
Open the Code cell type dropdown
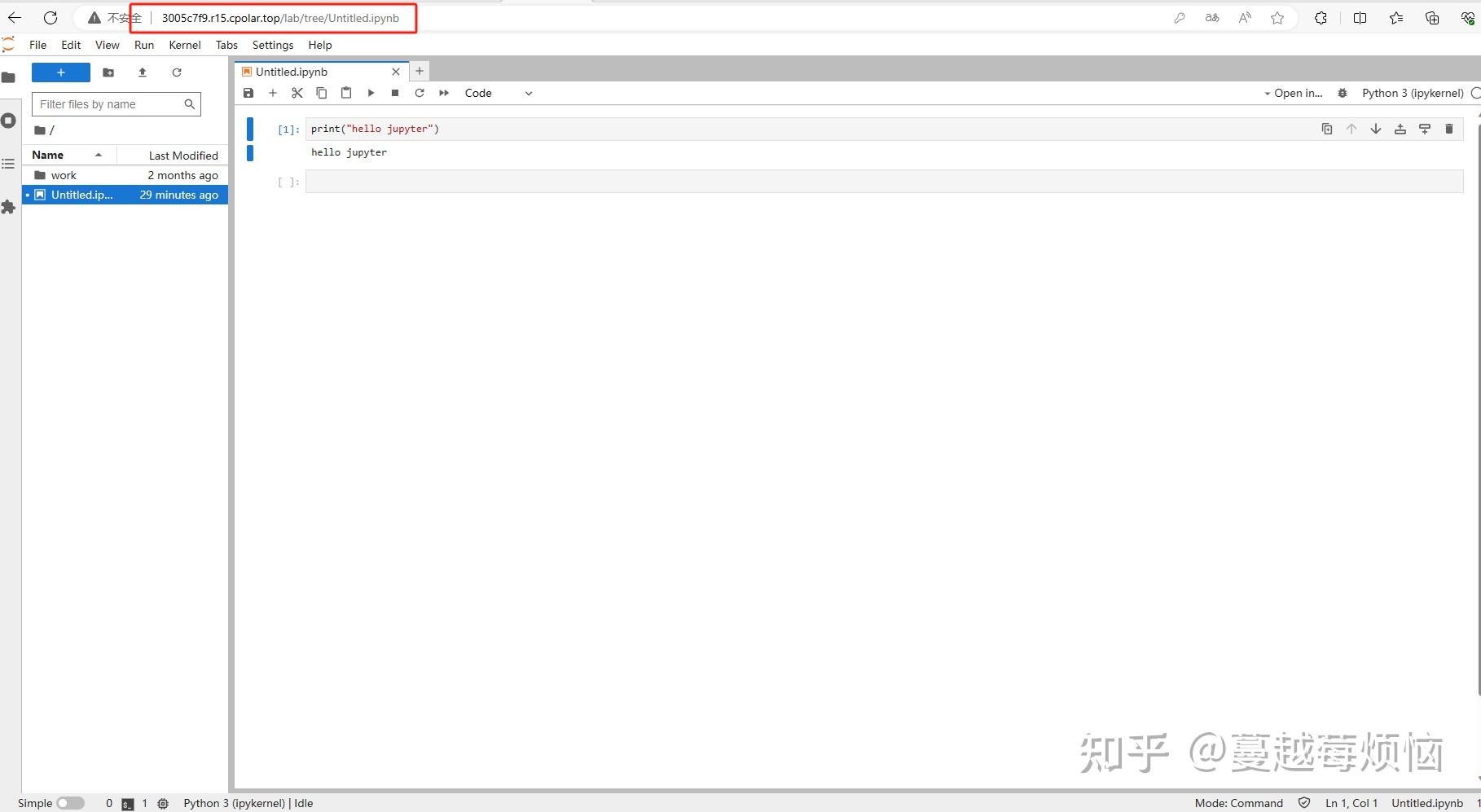[498, 93]
